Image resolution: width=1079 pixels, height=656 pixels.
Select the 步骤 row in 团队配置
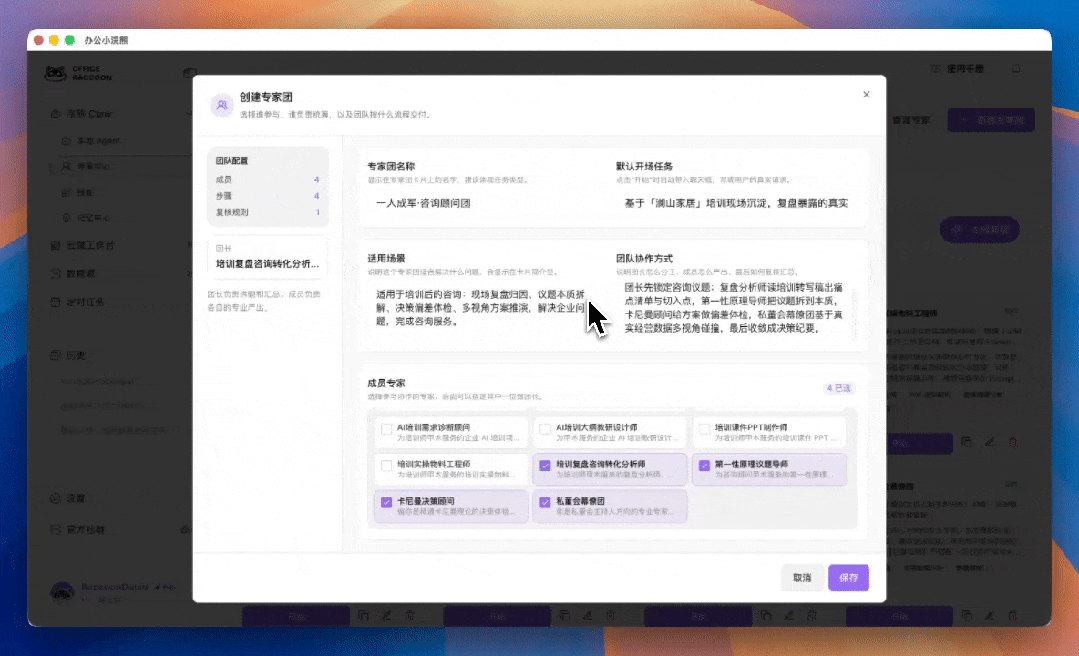tap(268, 195)
